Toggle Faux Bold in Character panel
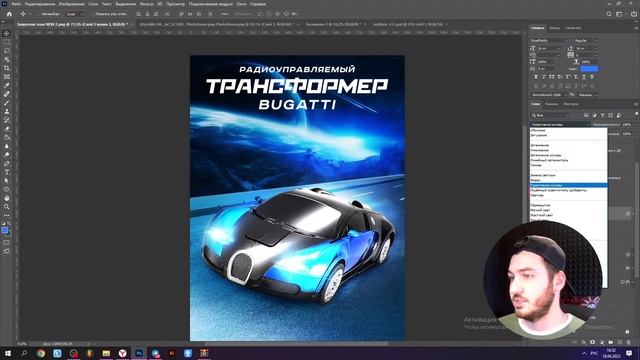Viewport: 640px width, 360px height. click(536, 77)
